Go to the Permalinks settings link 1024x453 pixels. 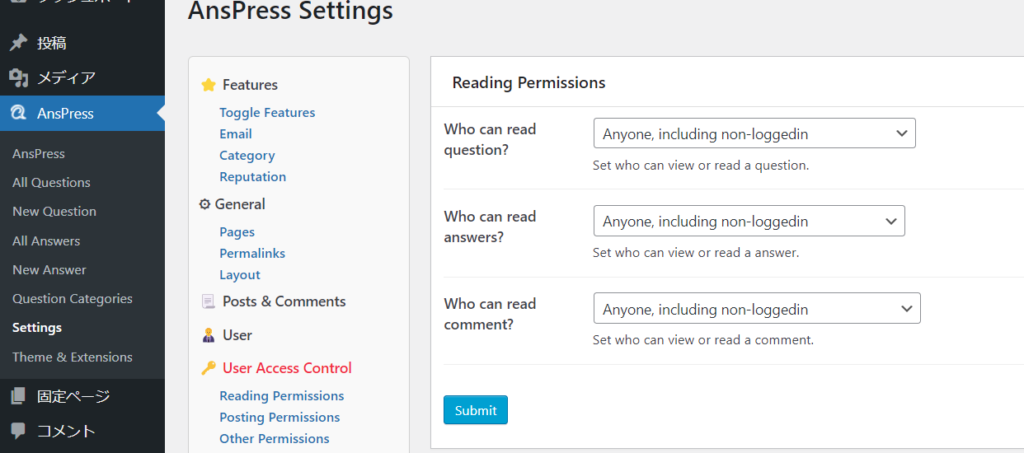(254, 254)
